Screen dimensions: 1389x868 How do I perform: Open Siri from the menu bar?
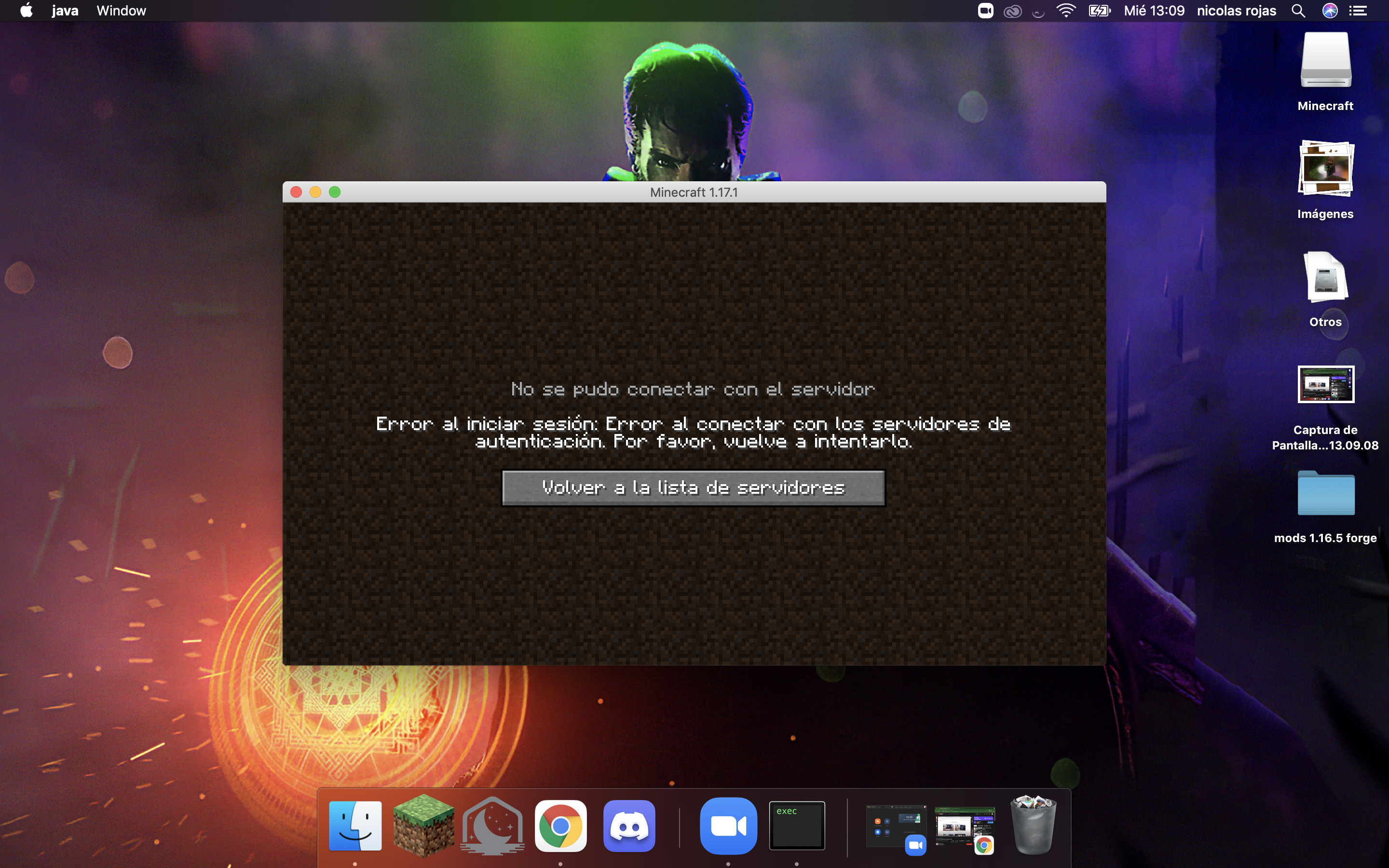pos(1329,11)
